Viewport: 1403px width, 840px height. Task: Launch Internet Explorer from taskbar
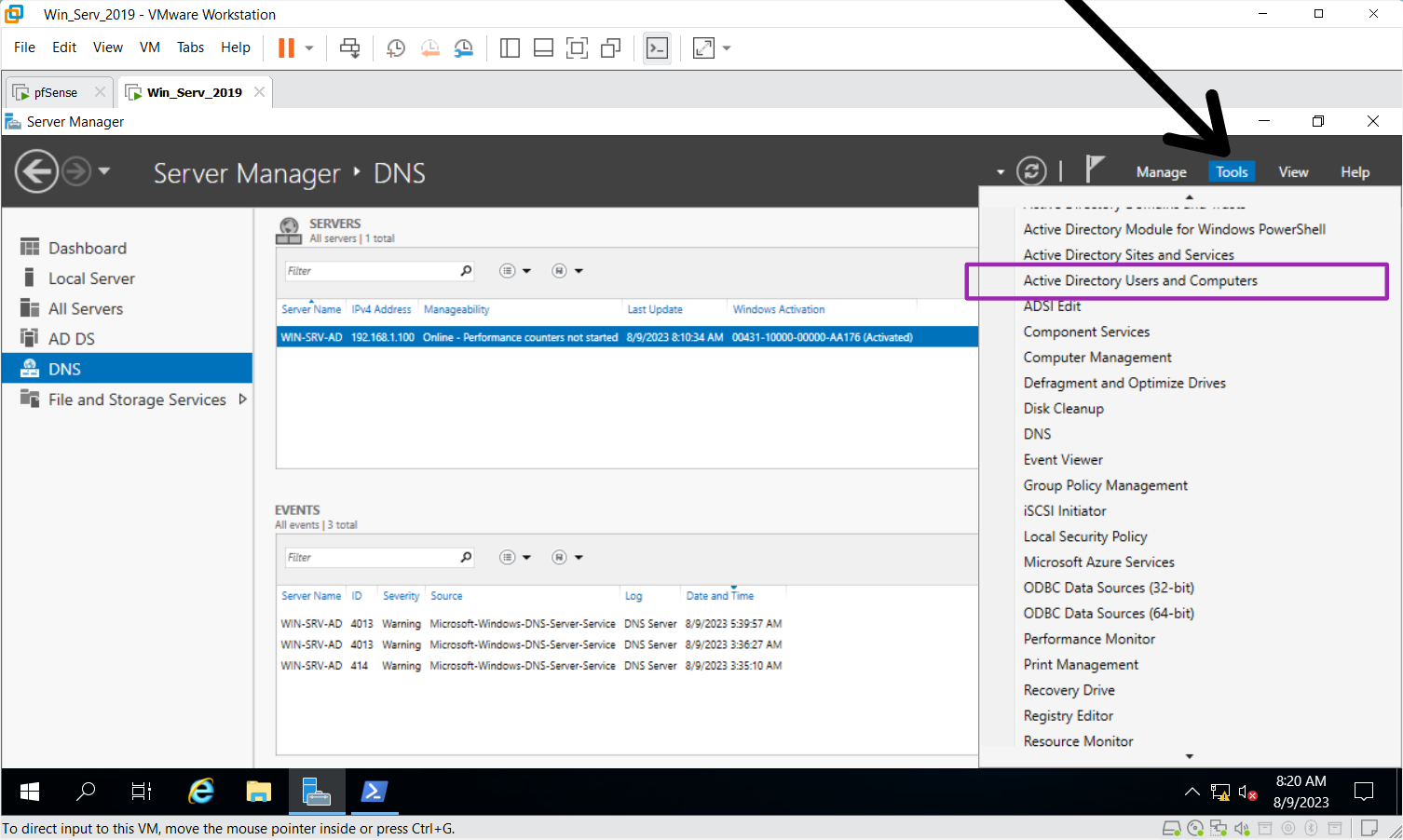(x=201, y=792)
